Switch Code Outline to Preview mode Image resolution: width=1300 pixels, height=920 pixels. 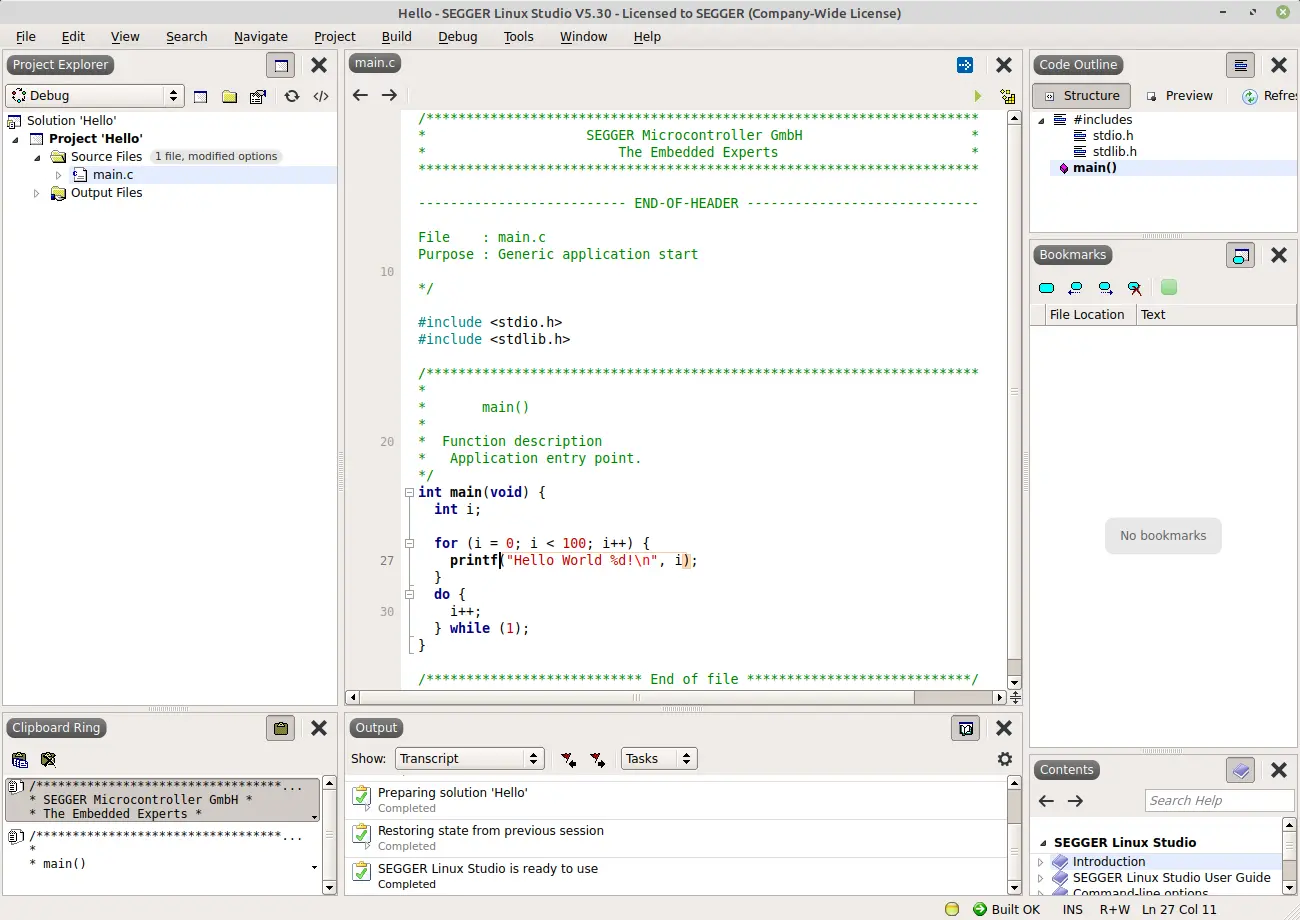1180,95
